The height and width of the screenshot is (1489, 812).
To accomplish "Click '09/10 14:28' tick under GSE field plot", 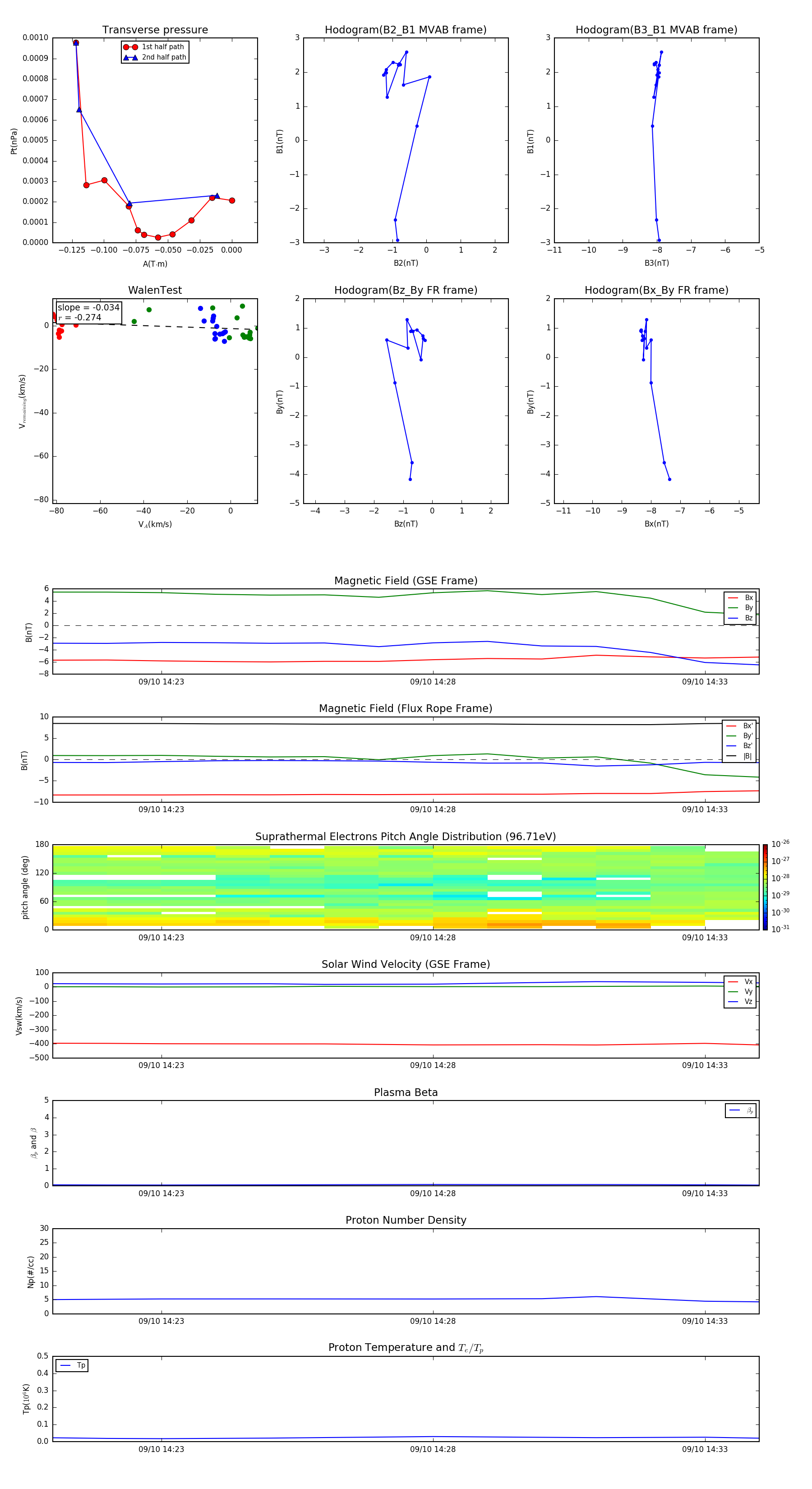I will 433,681.
